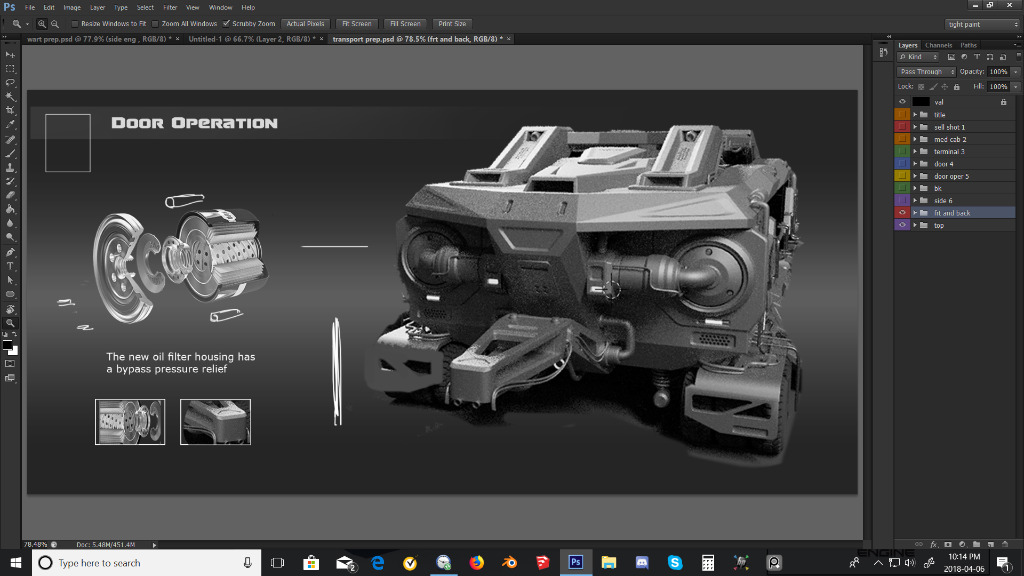This screenshot has width=1024, height=576.
Task: Switch to the Channels tab
Action: pyautogui.click(x=938, y=45)
